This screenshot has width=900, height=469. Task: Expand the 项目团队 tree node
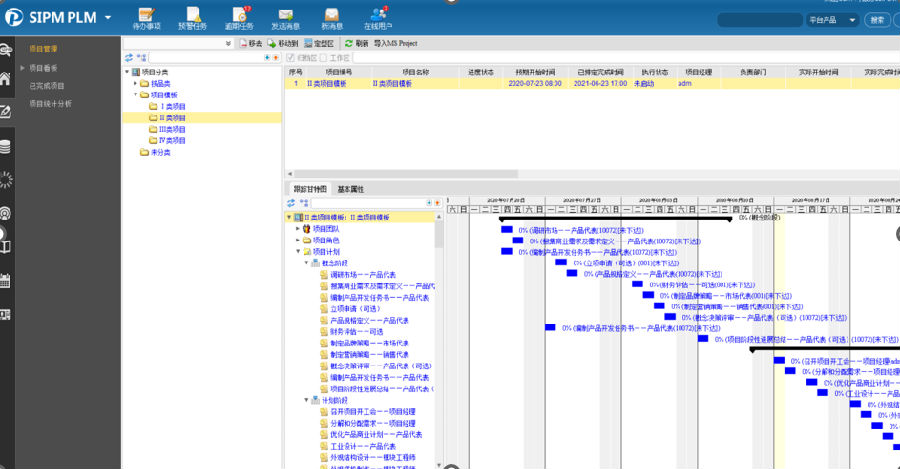(x=298, y=229)
